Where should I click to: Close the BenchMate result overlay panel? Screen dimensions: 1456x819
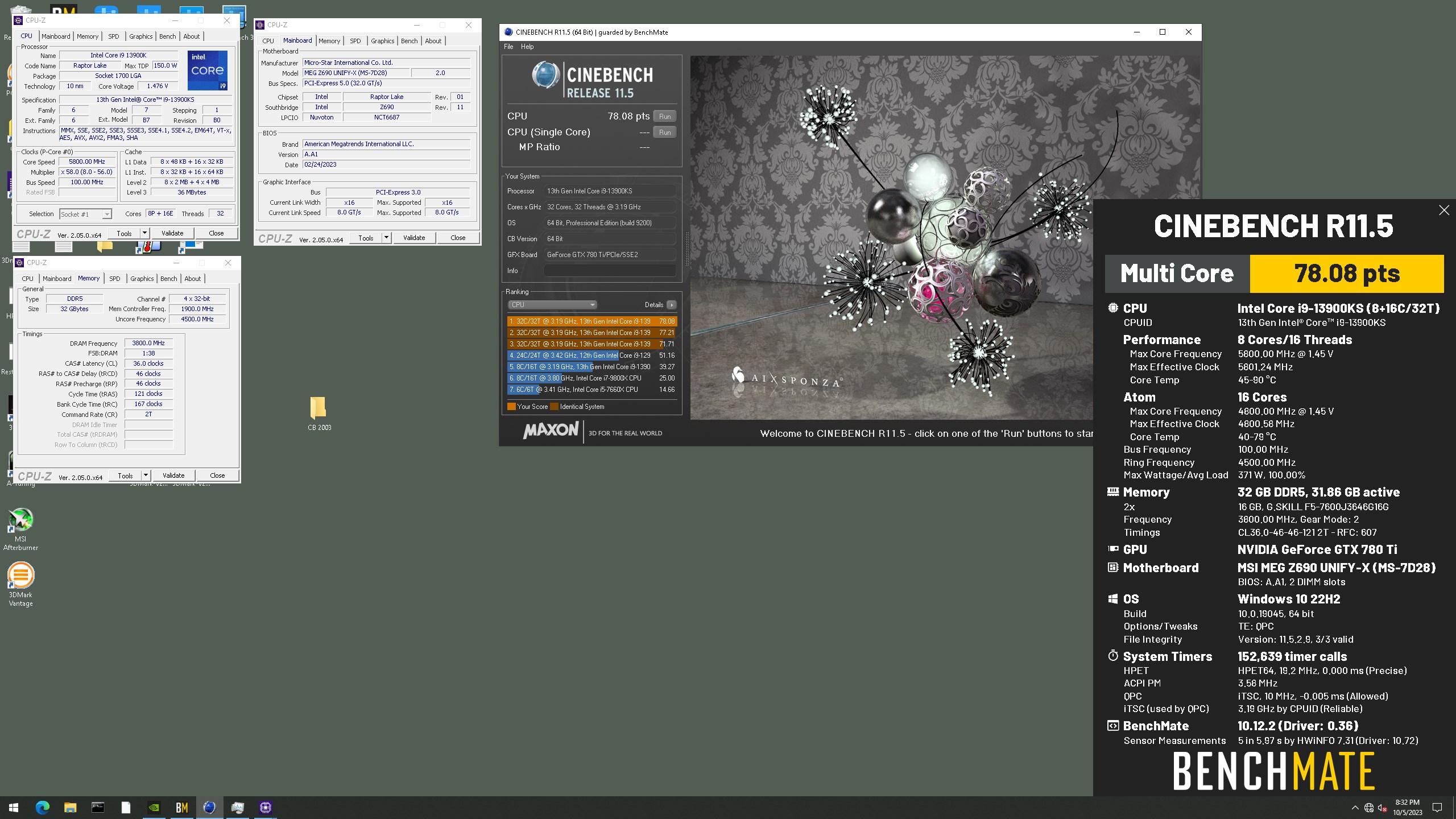tap(1444, 210)
